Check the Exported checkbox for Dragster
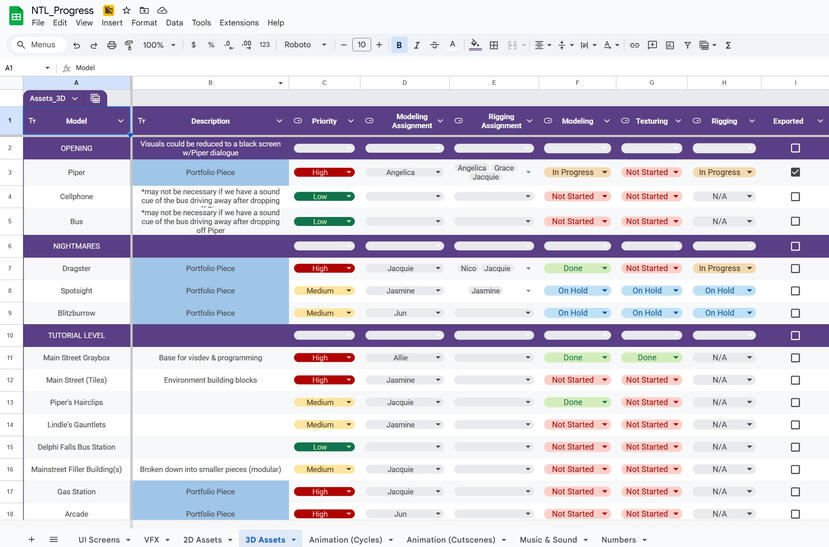This screenshot has height=547, width=829. click(795, 268)
